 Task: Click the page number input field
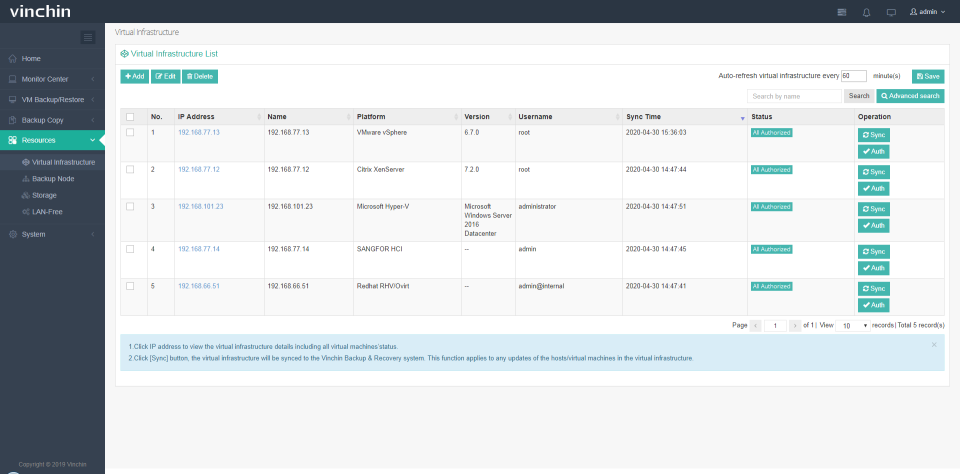pyautogui.click(x=775, y=326)
